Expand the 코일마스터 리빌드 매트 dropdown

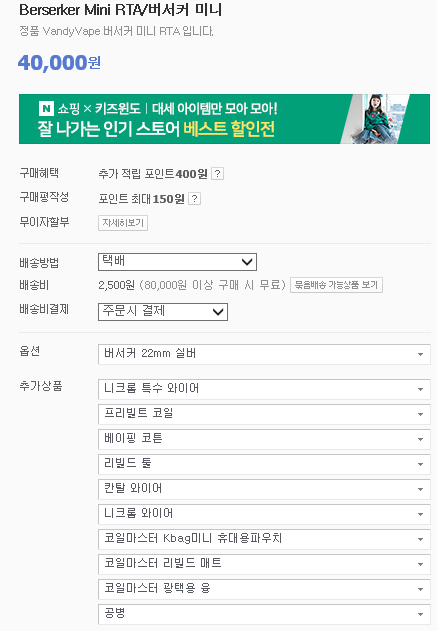click(264, 564)
